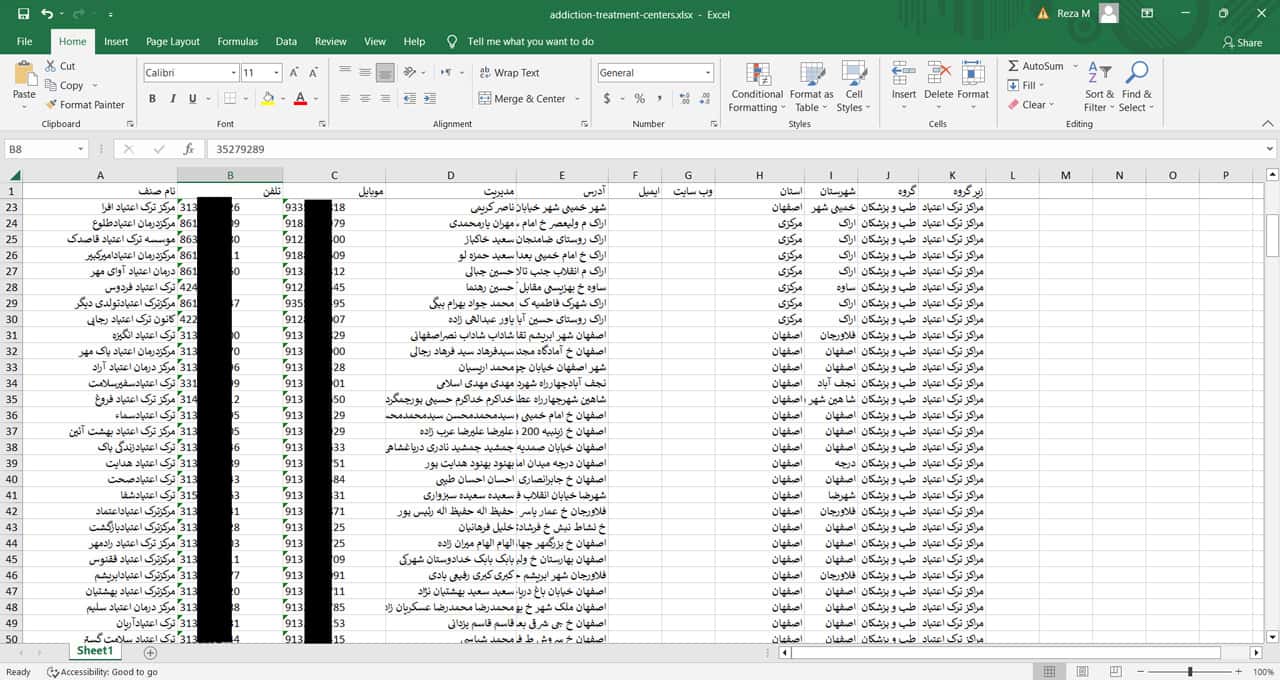Increase font size with the large A icon
Viewport: 1280px width, 680px height.
[x=295, y=72]
